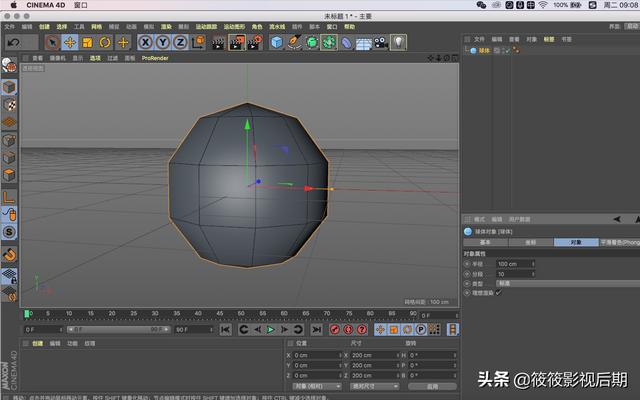Click the Render View clapperboard icon
The image size is (640, 400).
point(218,42)
